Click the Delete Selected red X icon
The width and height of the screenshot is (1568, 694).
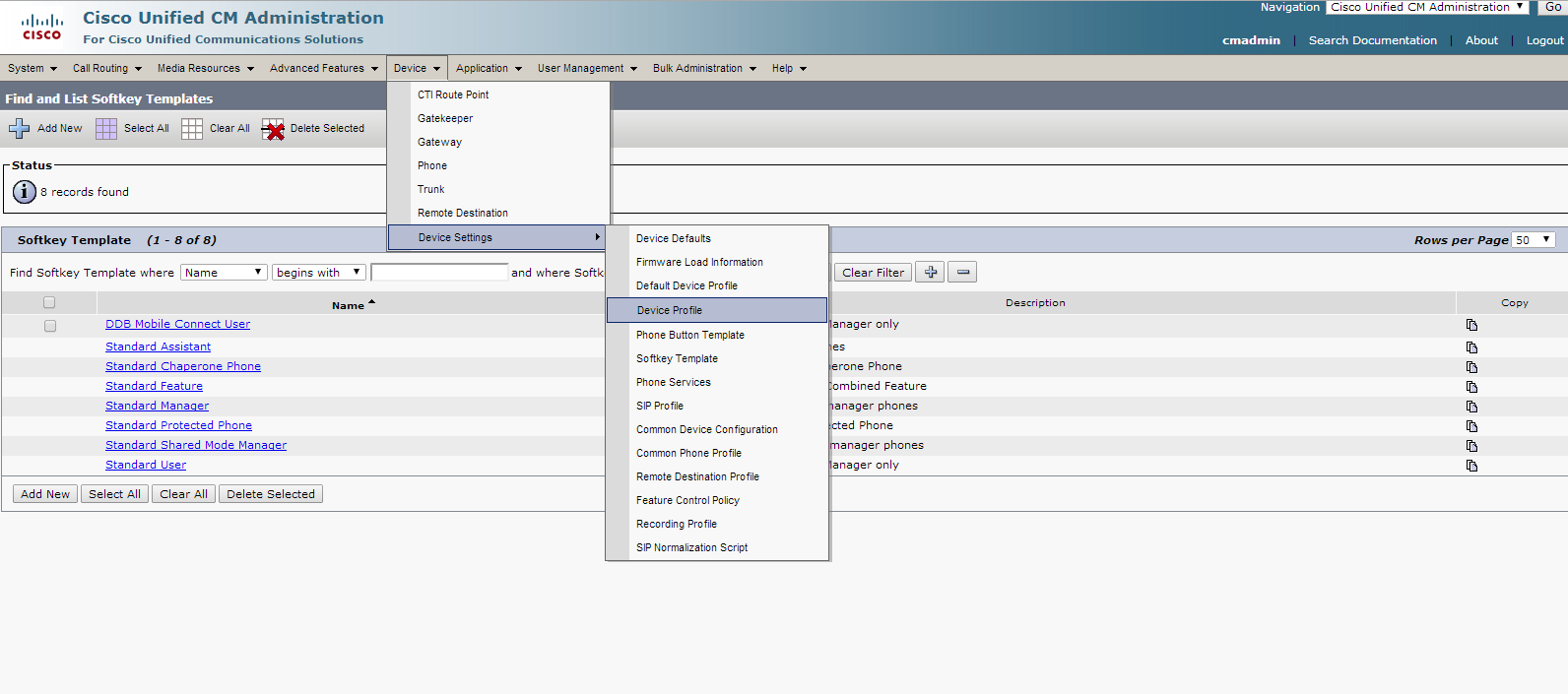click(x=273, y=129)
